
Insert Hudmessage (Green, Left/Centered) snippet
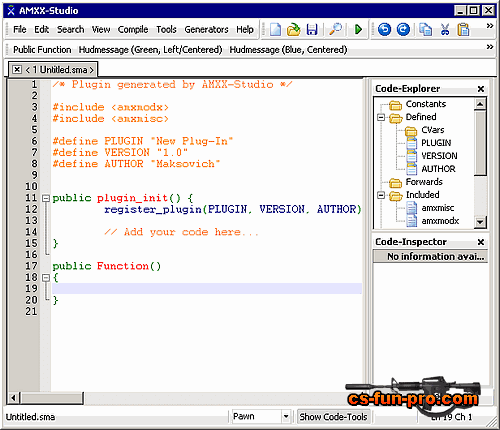point(150,50)
